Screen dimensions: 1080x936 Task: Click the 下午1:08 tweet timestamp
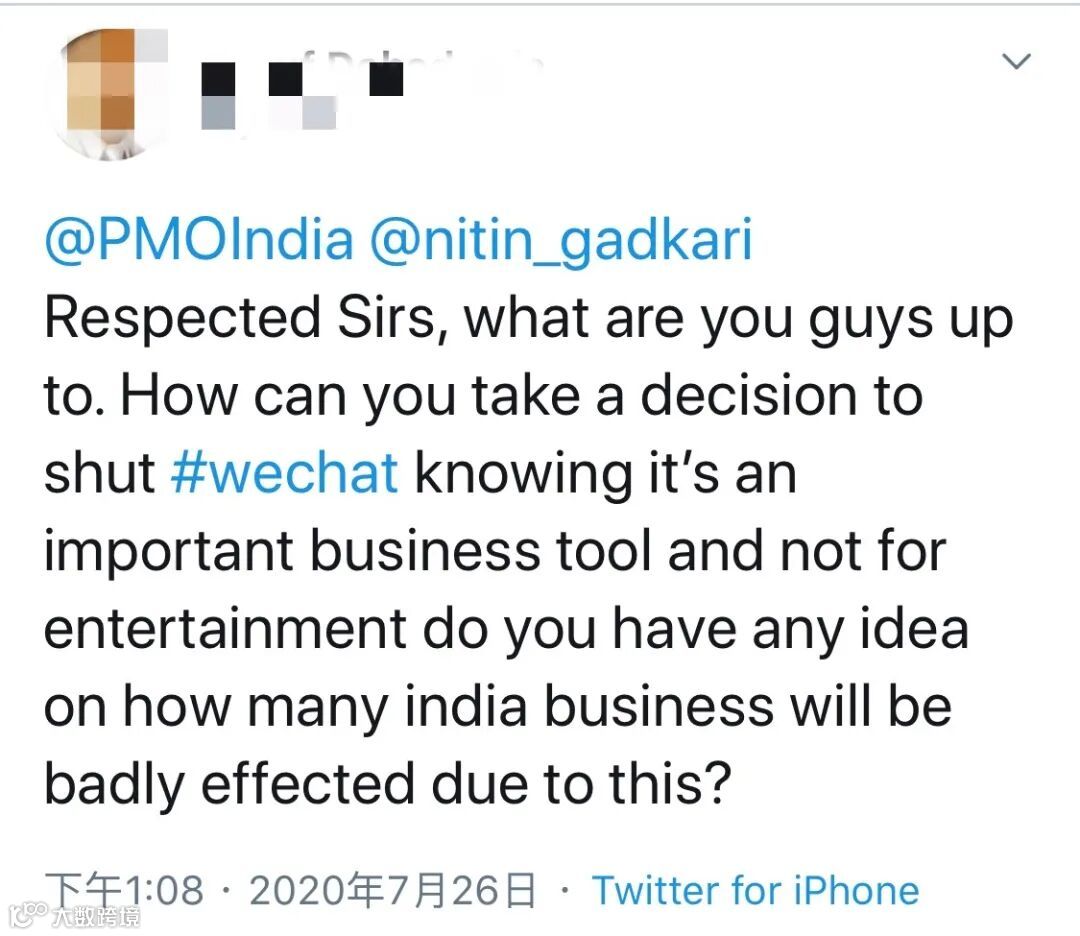coord(125,890)
